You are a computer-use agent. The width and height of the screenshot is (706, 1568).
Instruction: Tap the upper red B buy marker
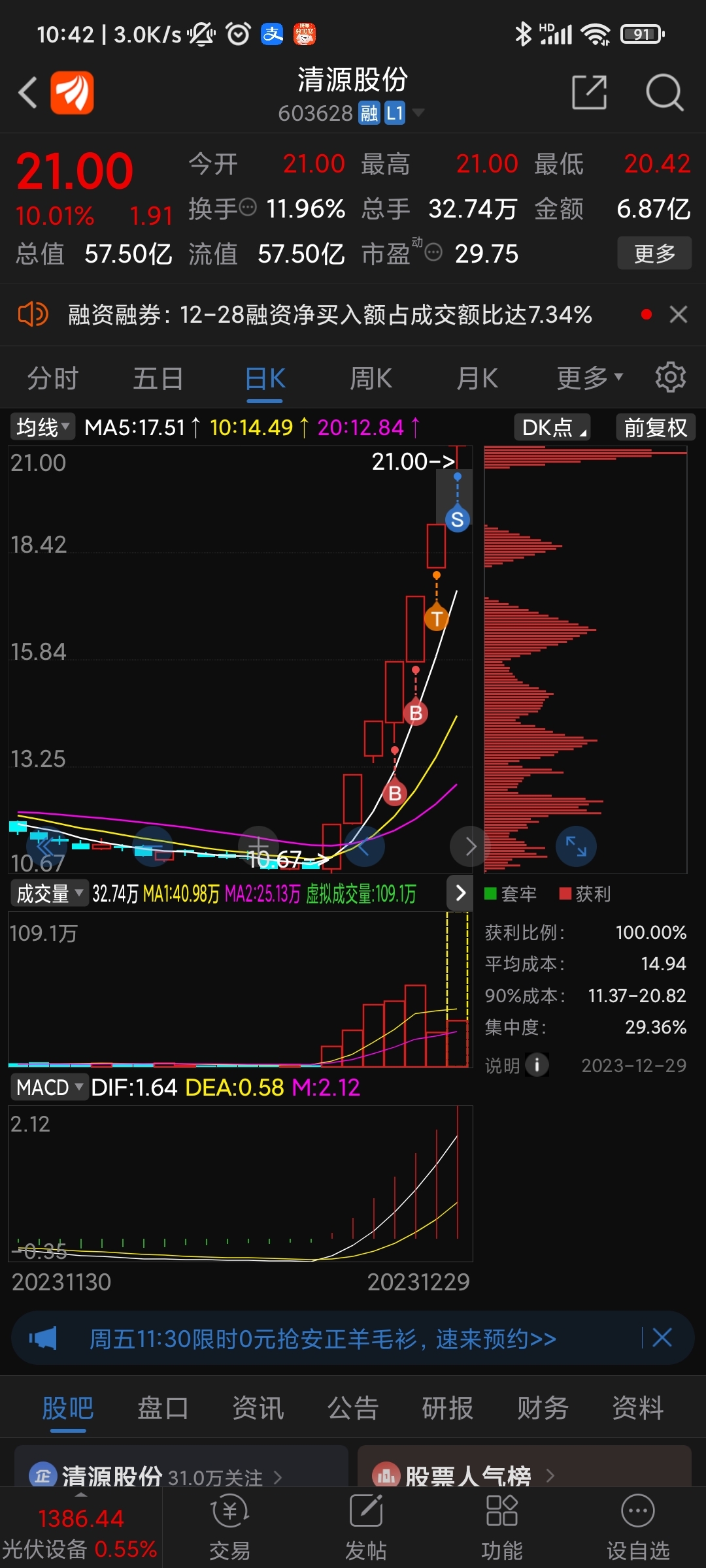(x=416, y=713)
